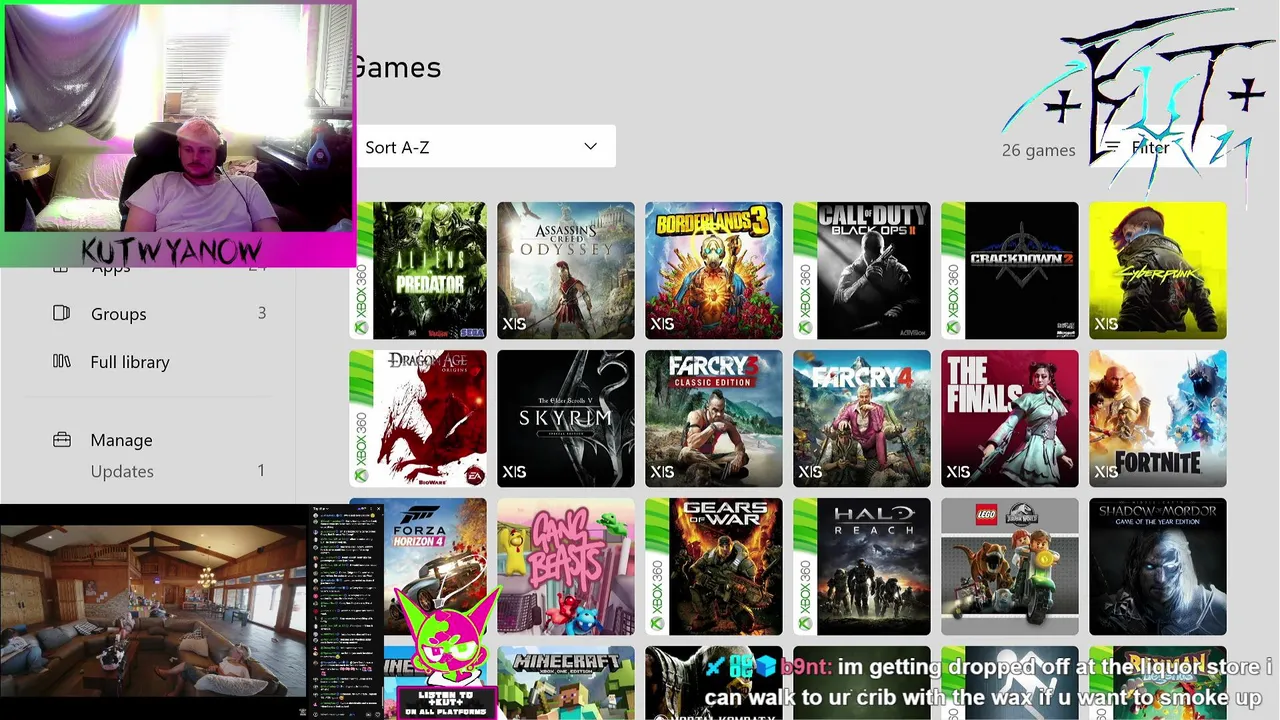Click the 26 games count text
Screen dimensions: 1280x720
pyautogui.click(x=1039, y=150)
